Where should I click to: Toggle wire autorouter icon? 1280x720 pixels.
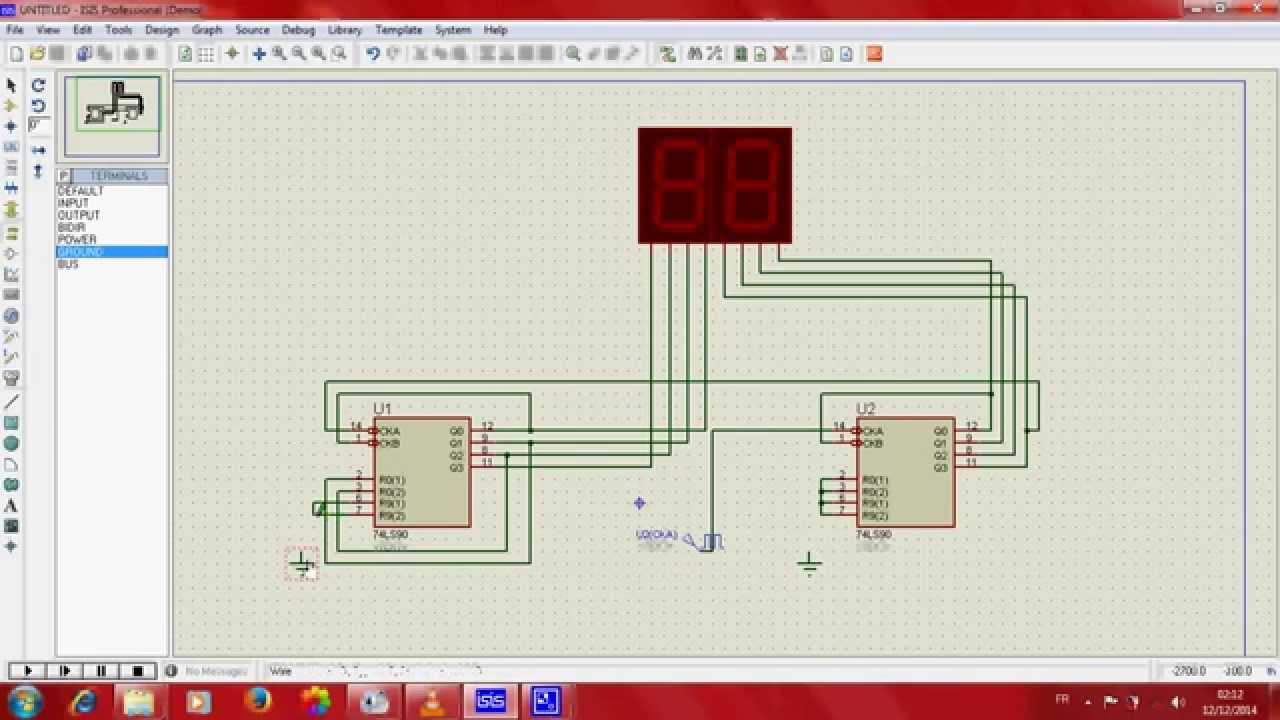click(667, 54)
